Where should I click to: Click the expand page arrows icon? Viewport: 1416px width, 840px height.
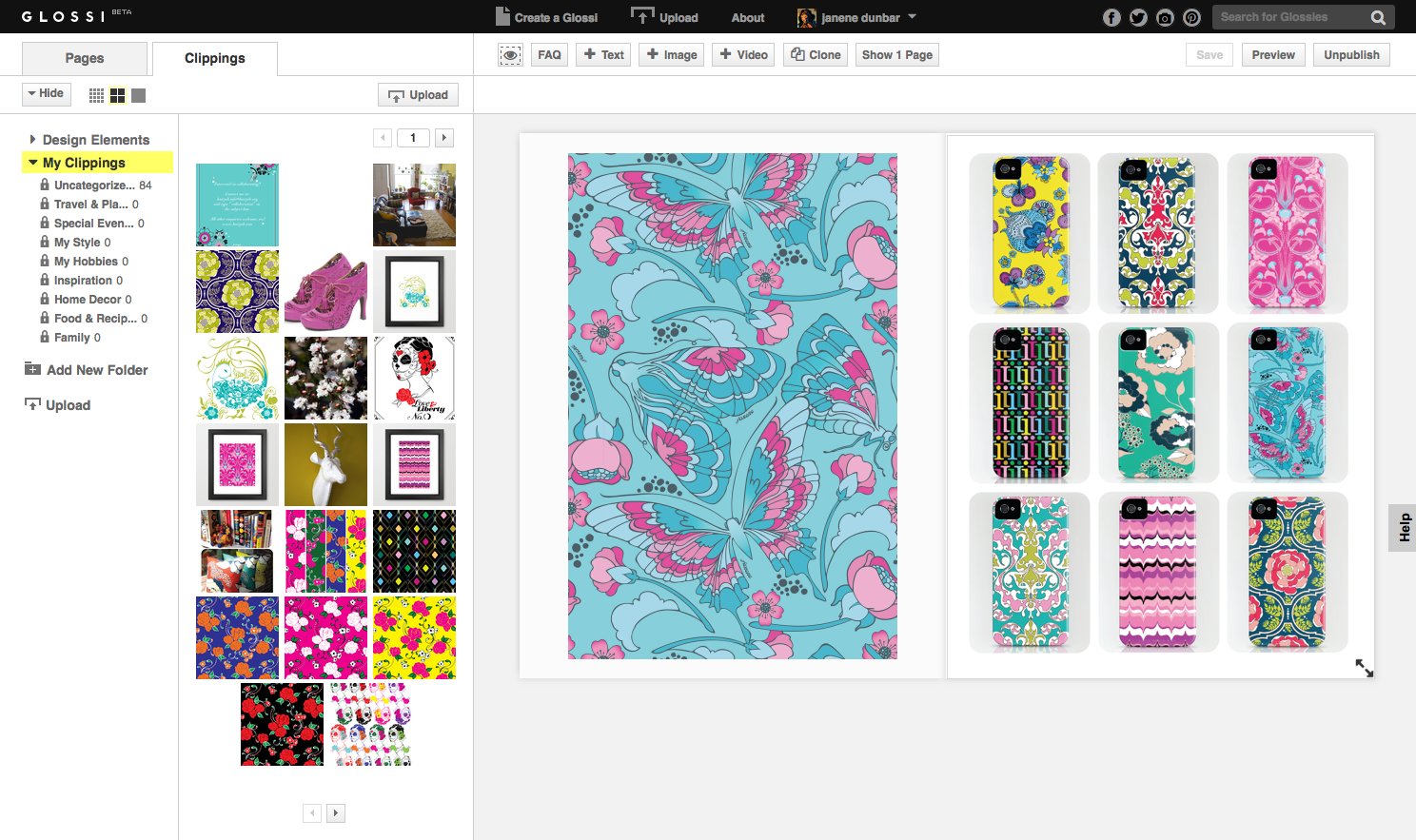click(1364, 668)
